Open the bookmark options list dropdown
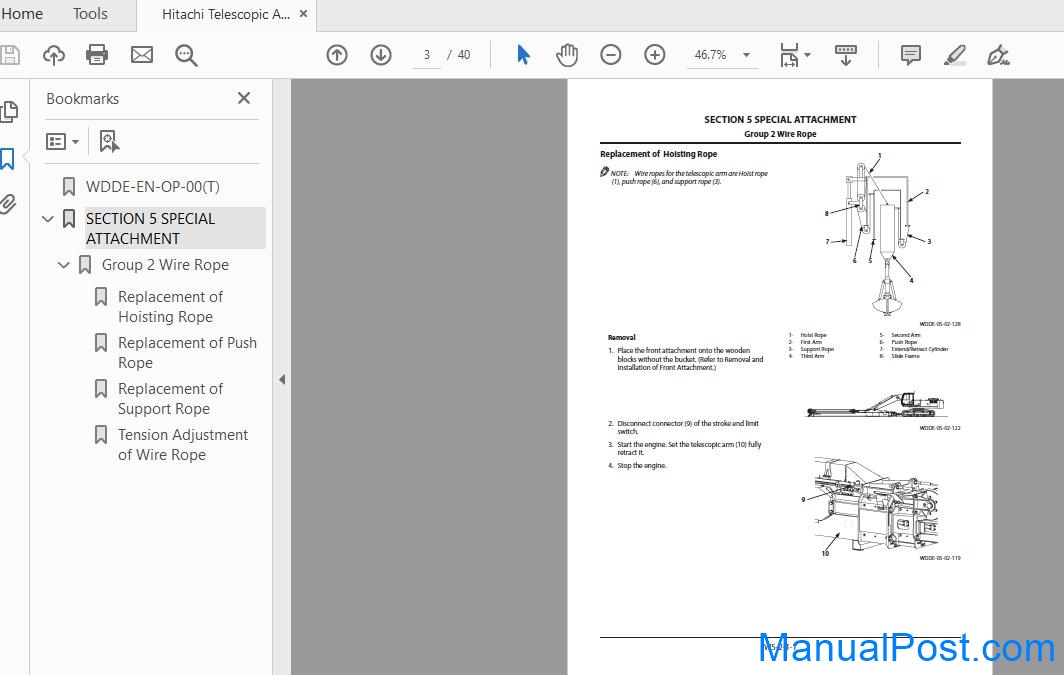 pos(62,141)
